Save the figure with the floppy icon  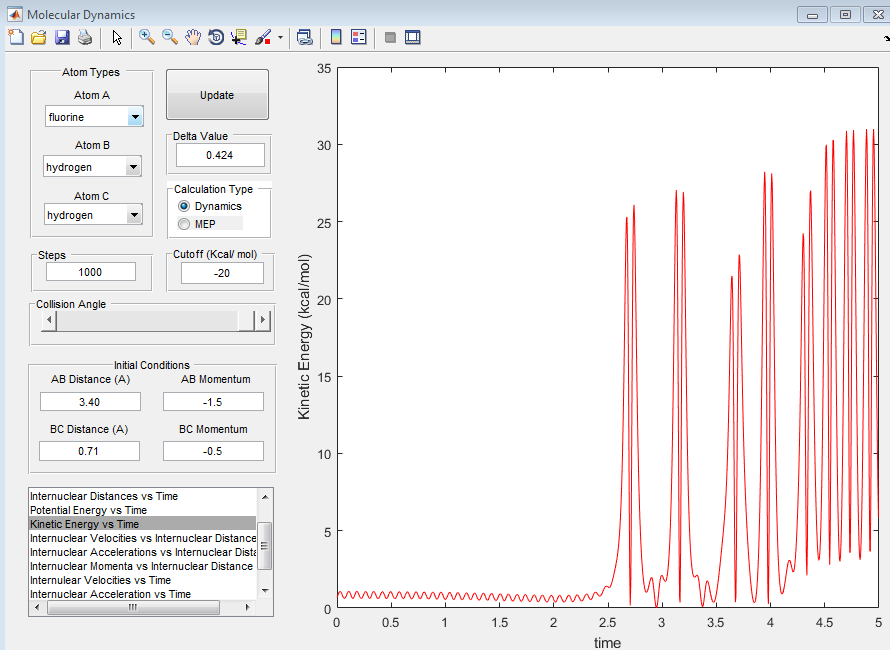pyautogui.click(x=62, y=37)
